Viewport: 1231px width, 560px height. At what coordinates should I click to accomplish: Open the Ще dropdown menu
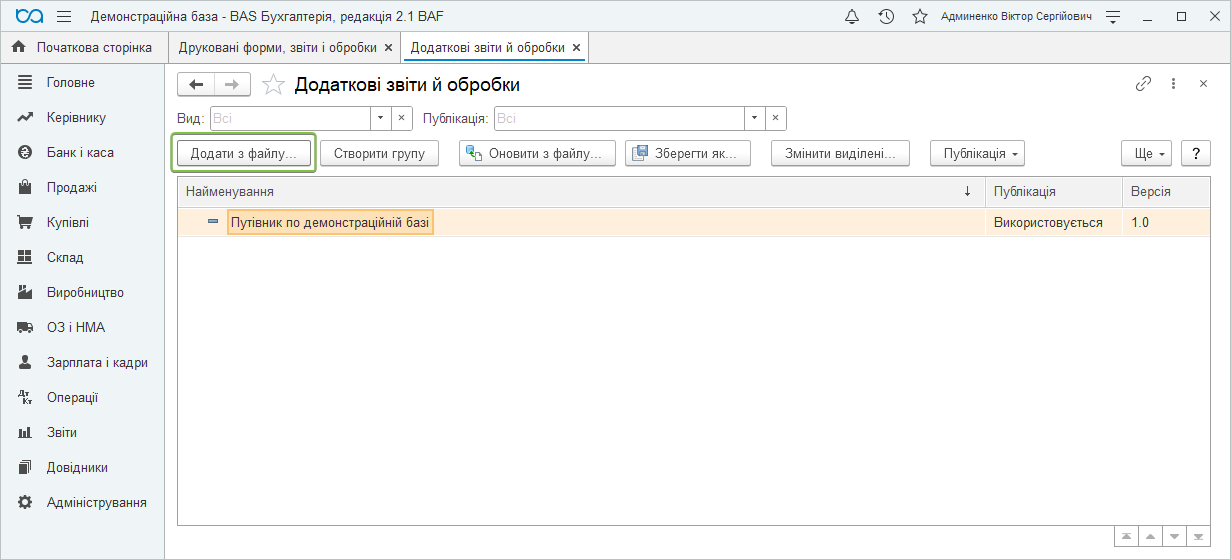[1146, 153]
